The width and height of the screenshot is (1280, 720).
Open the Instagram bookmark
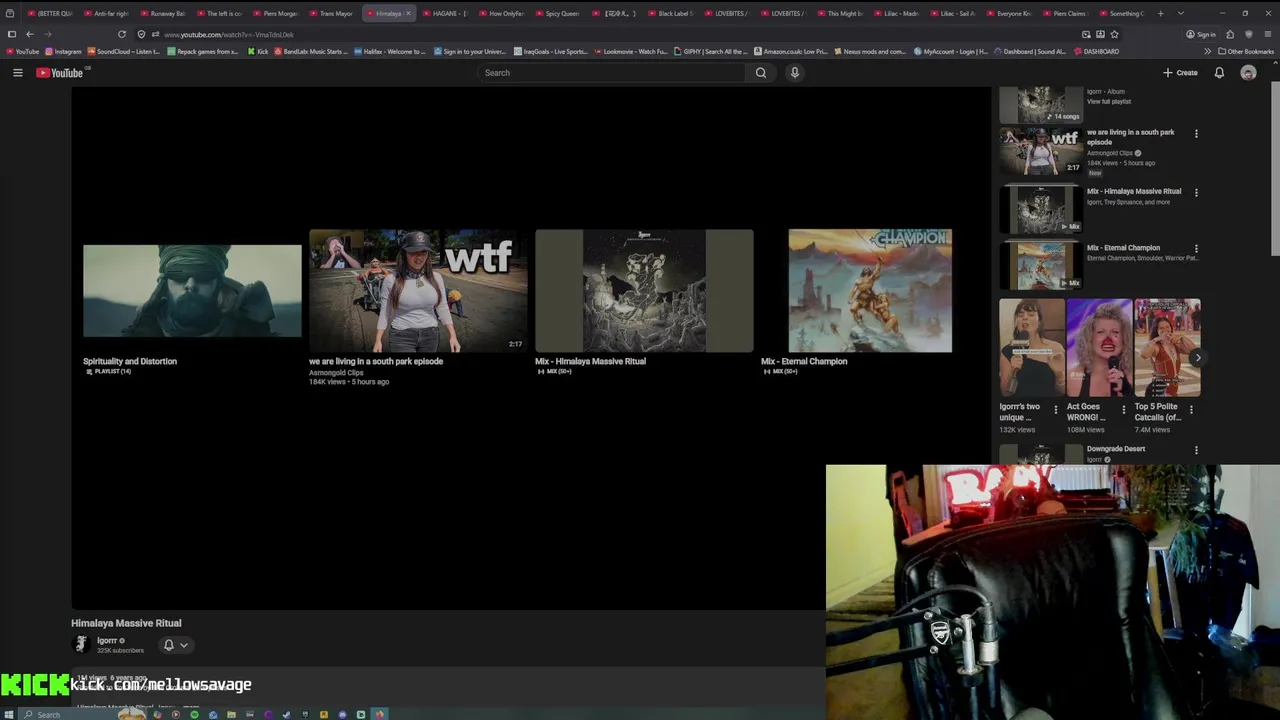63,51
